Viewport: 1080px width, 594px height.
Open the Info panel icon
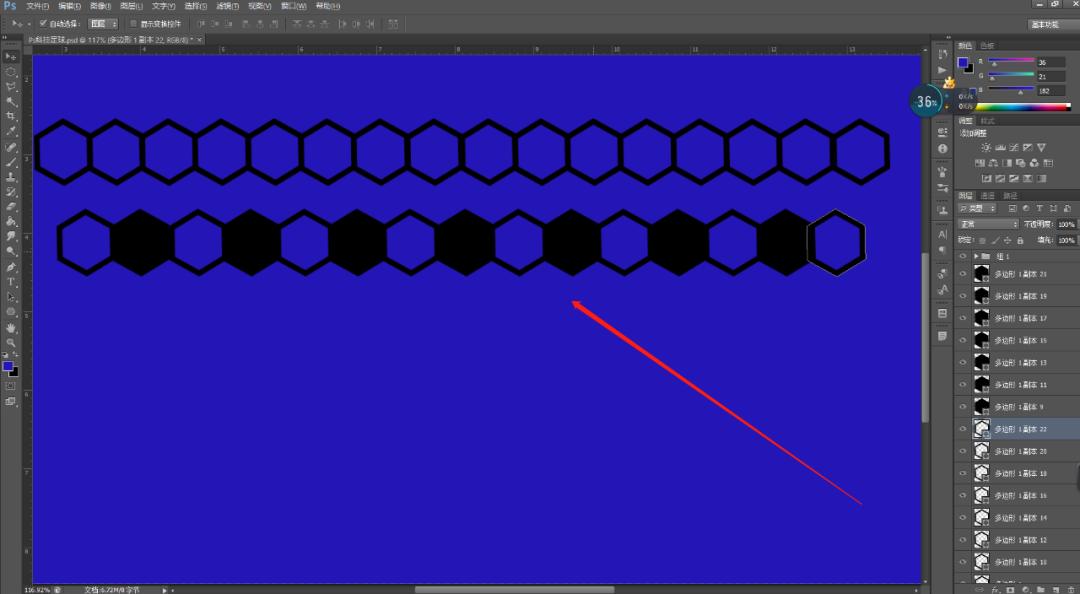pos(942,148)
